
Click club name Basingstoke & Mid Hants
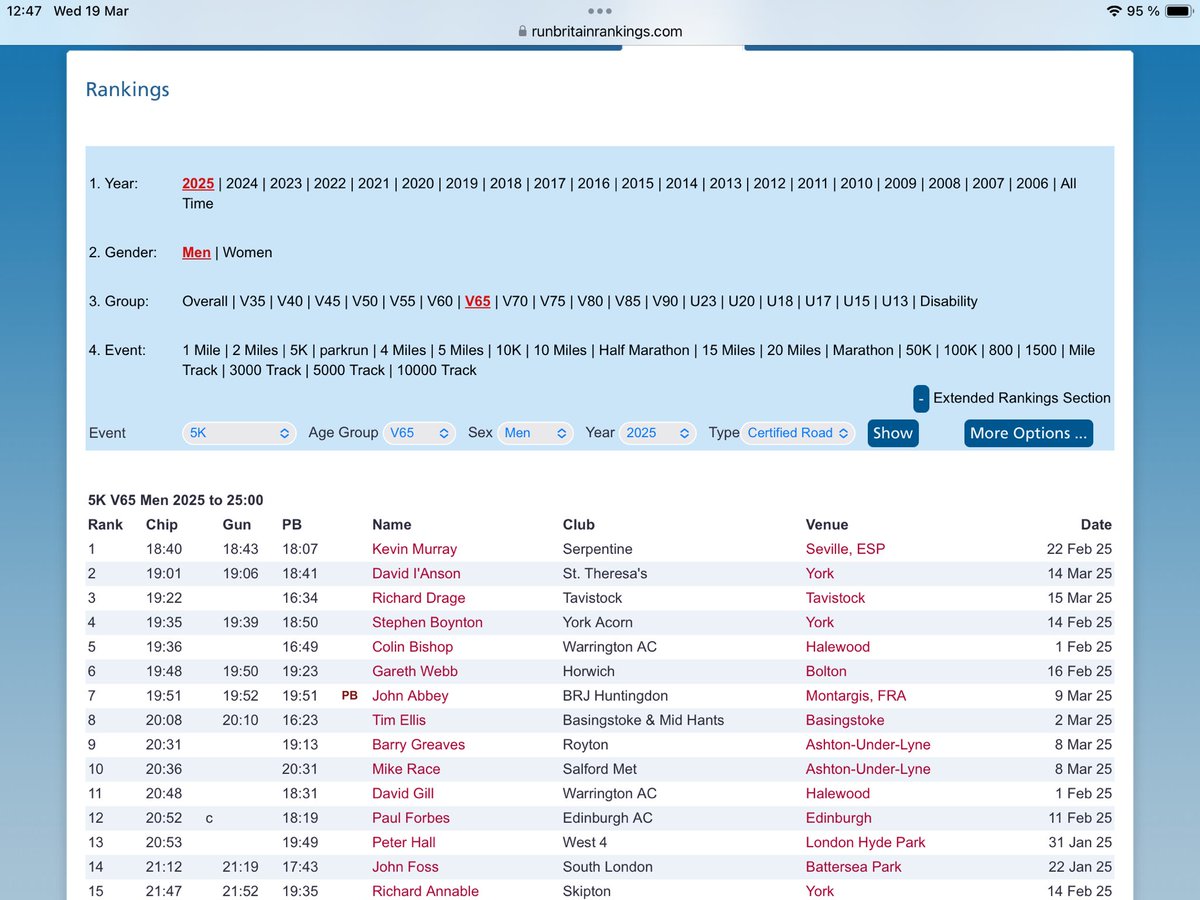pos(643,720)
